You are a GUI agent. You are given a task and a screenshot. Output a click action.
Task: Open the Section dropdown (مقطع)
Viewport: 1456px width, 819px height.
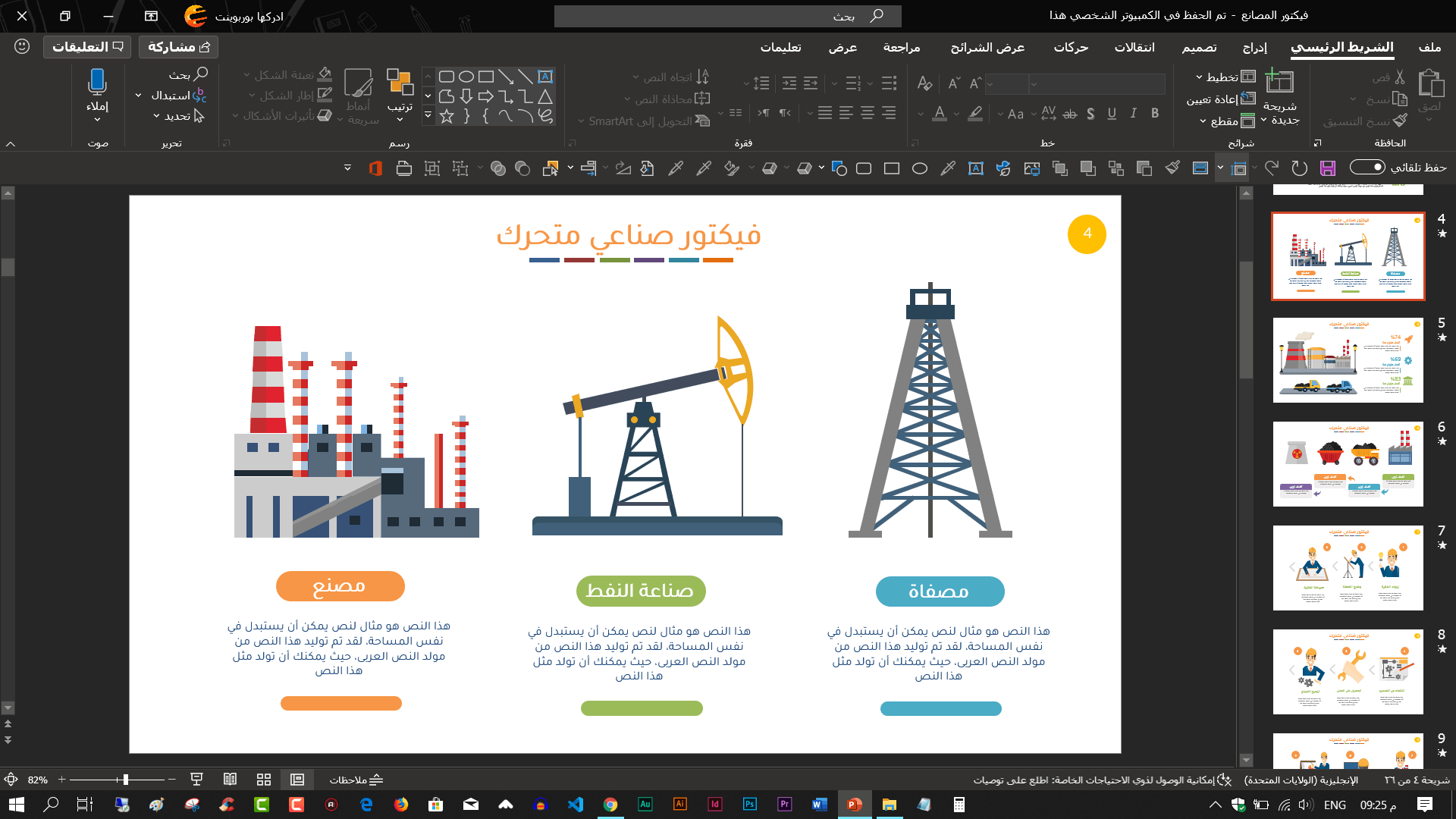(x=1228, y=121)
